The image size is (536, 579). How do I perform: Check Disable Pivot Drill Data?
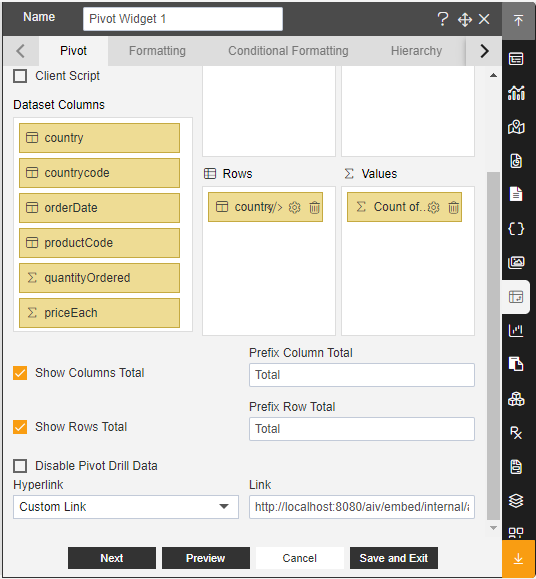[x=20, y=466]
